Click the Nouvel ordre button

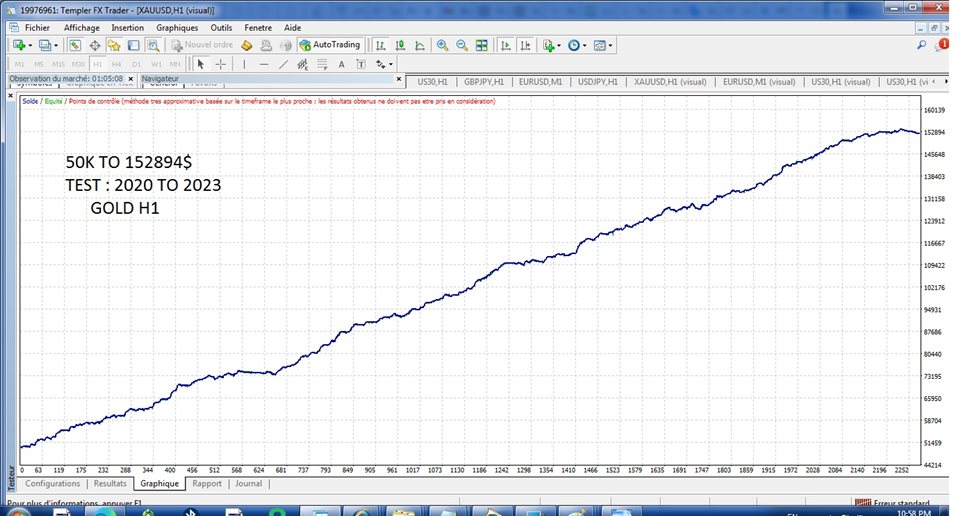202,45
